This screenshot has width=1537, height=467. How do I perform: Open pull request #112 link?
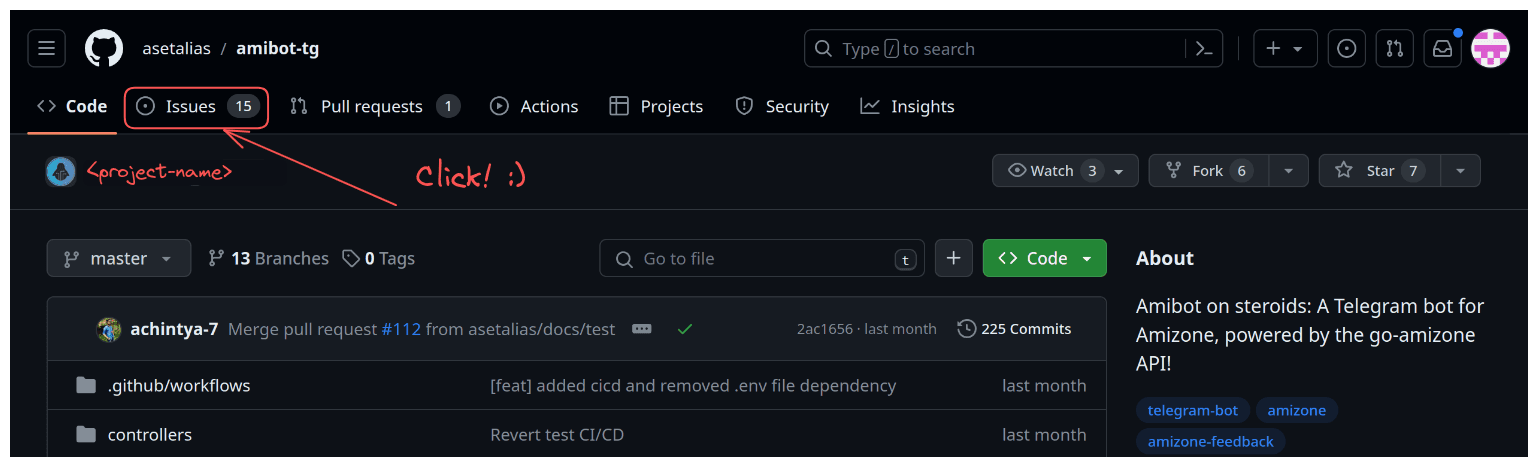click(x=401, y=329)
